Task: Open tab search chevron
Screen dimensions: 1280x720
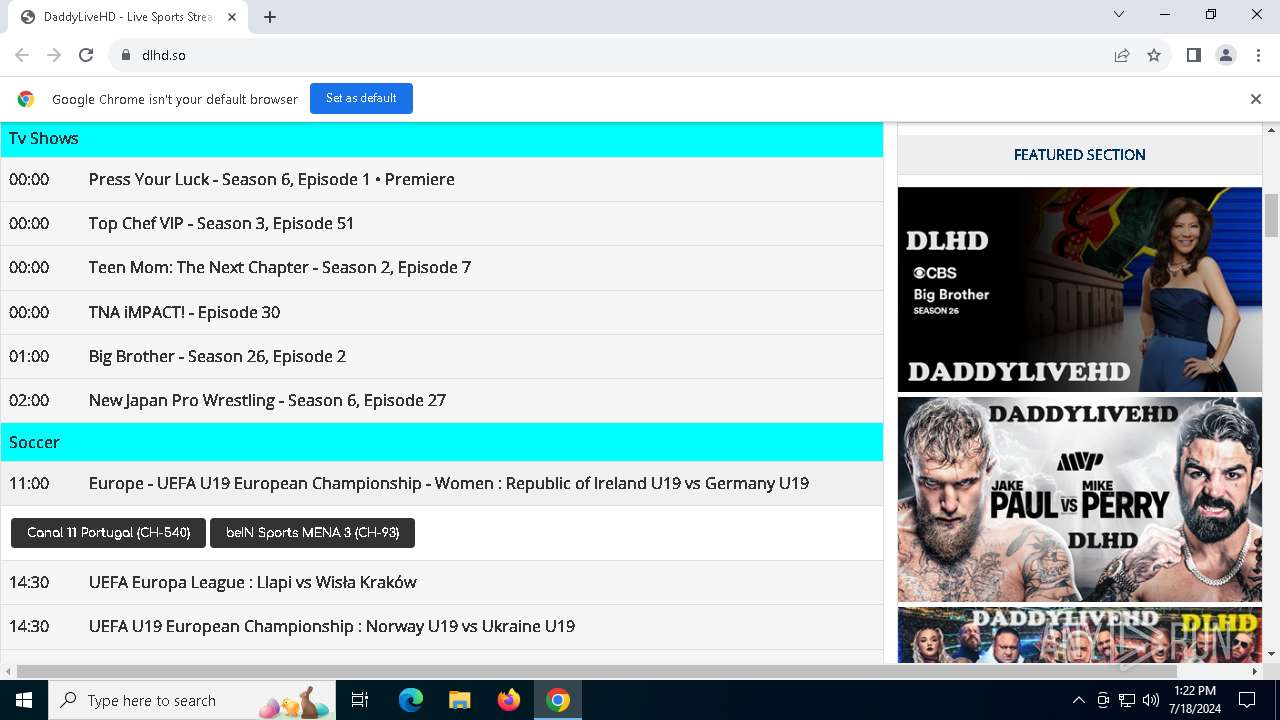Action: click(x=1119, y=14)
